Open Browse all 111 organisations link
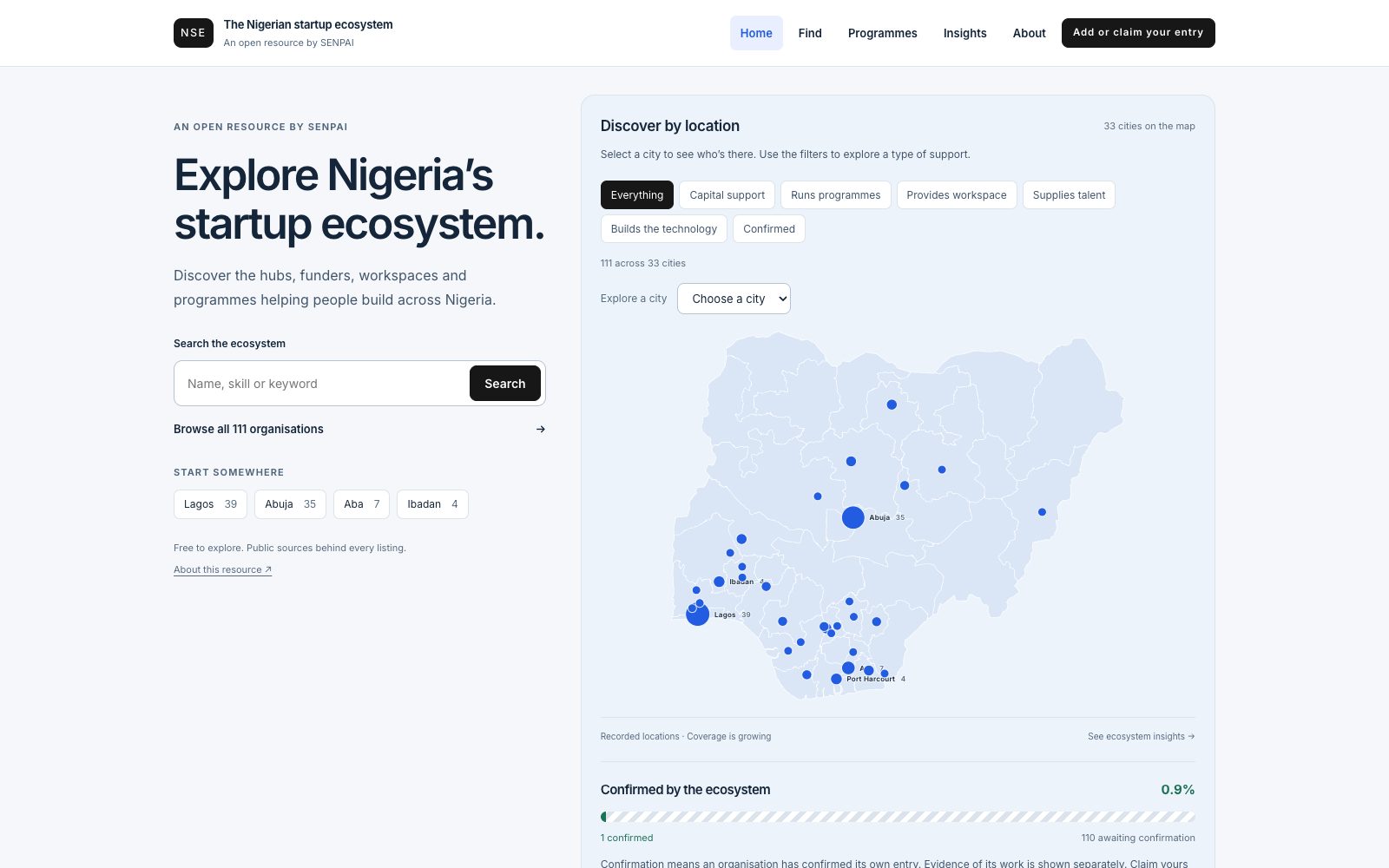This screenshot has width=1389, height=868. [x=359, y=429]
